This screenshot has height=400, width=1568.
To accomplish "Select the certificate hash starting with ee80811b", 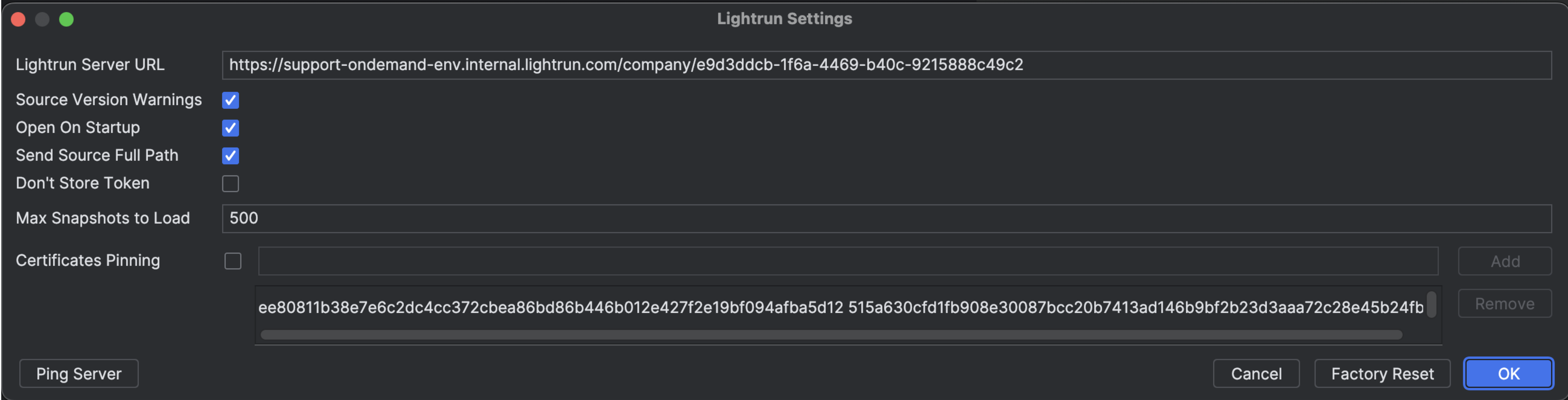I will pyautogui.click(x=550, y=307).
